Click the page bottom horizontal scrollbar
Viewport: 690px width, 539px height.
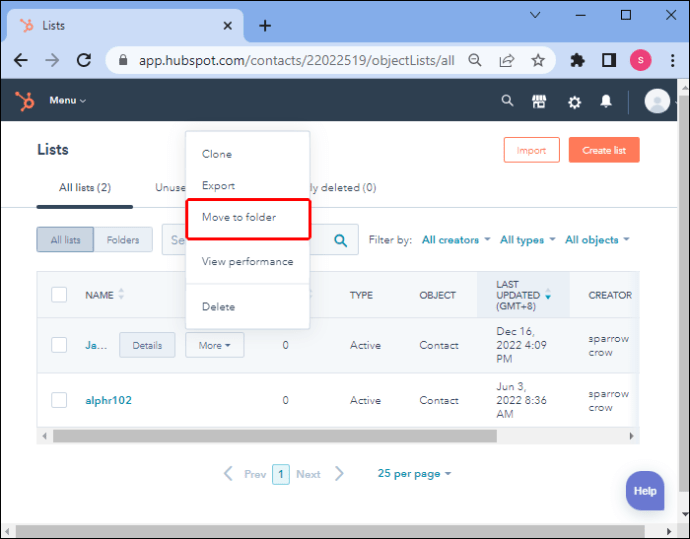[x=330, y=531]
